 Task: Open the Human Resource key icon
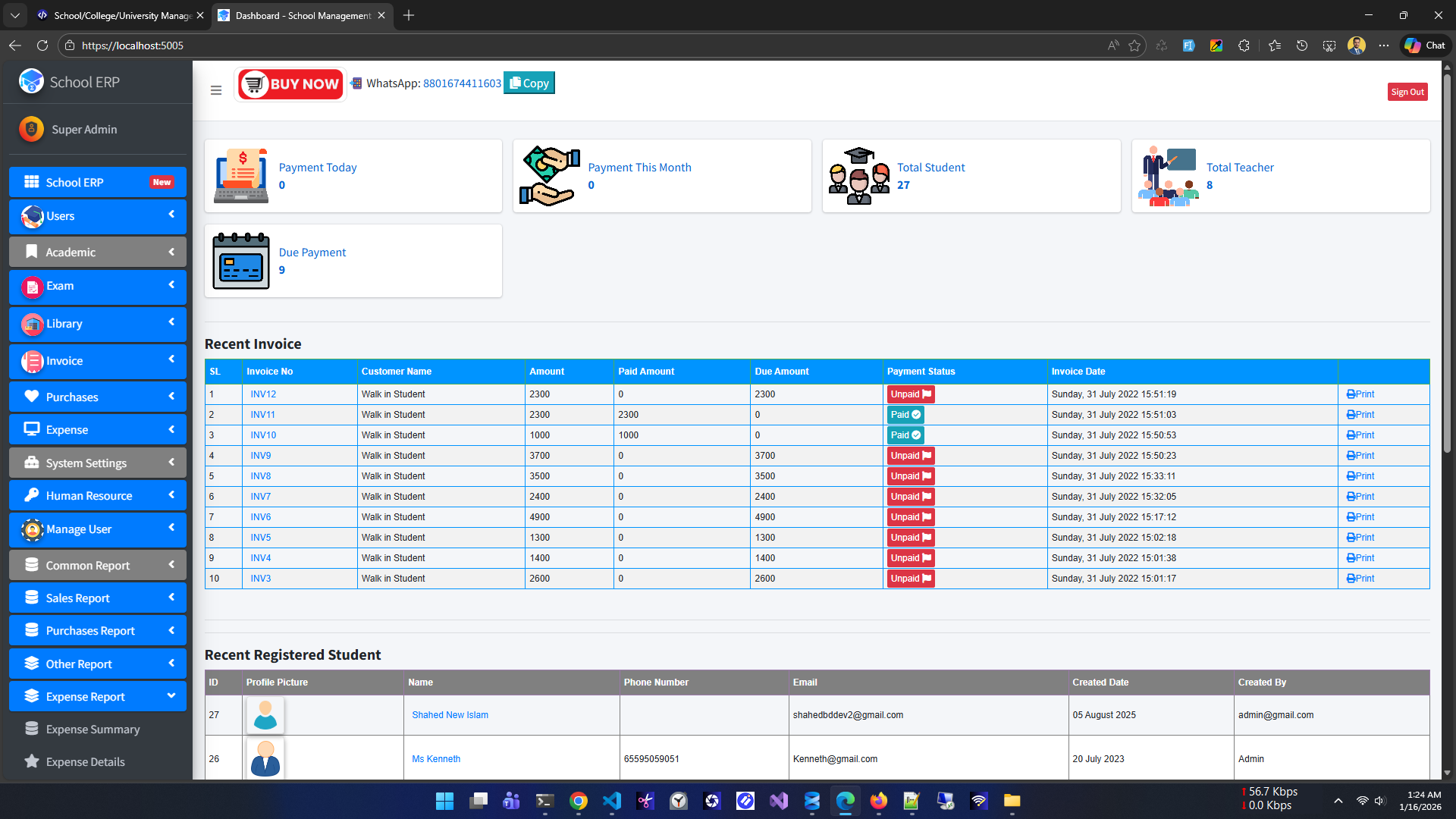[32, 495]
